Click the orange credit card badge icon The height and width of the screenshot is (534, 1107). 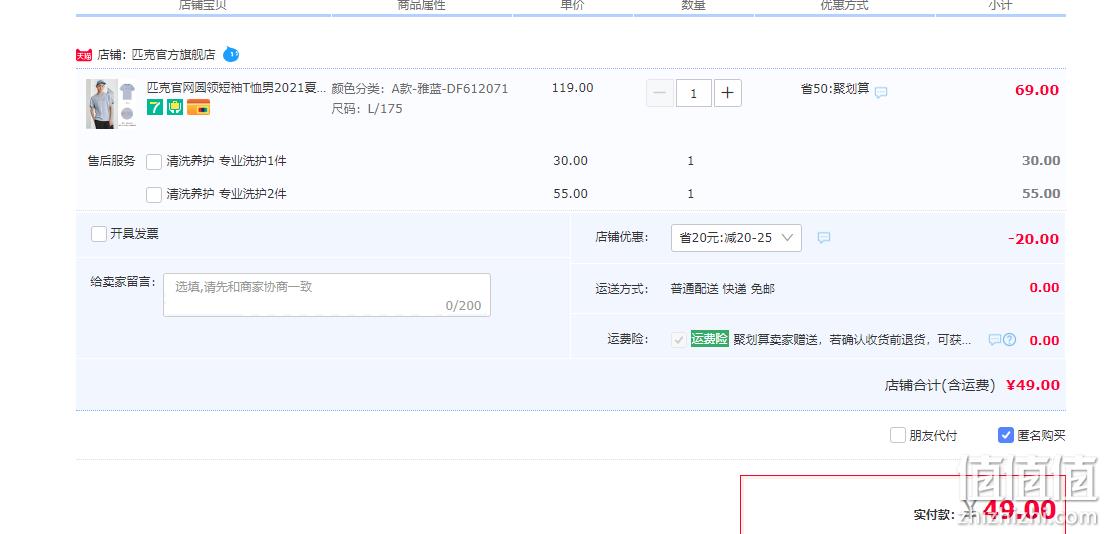click(198, 107)
